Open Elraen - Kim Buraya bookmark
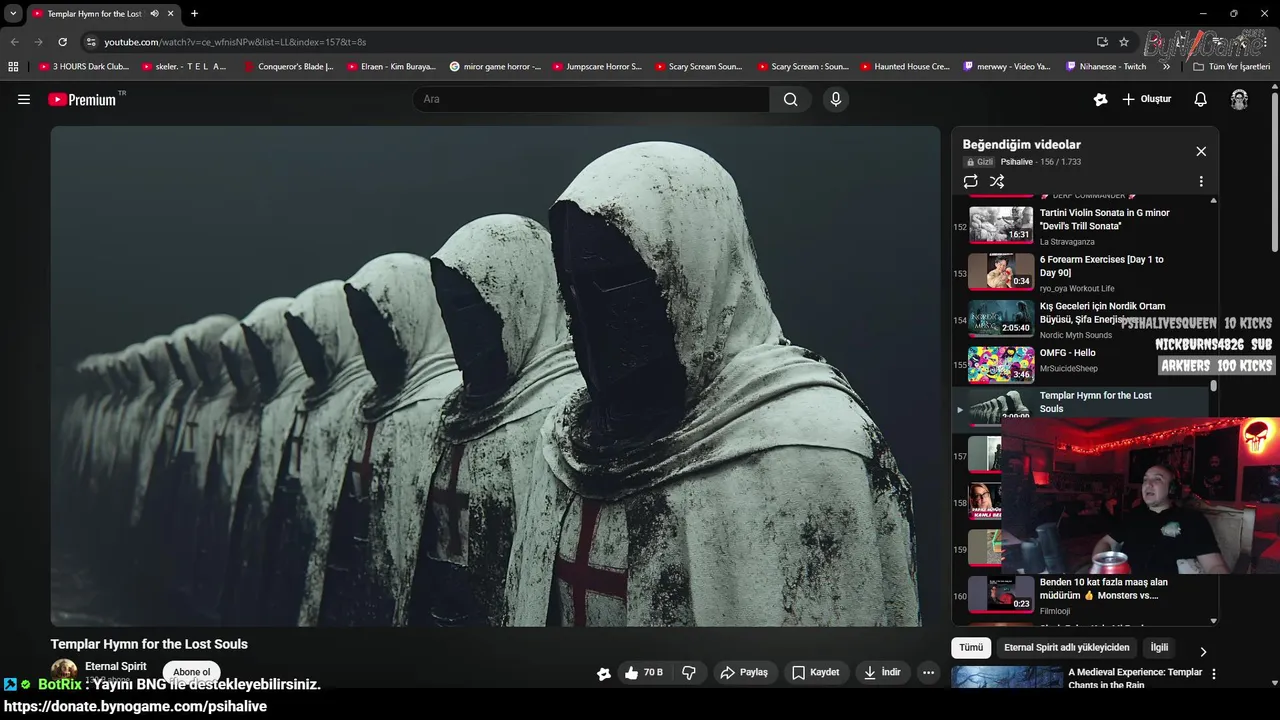This screenshot has height=720, width=1280. click(391, 67)
